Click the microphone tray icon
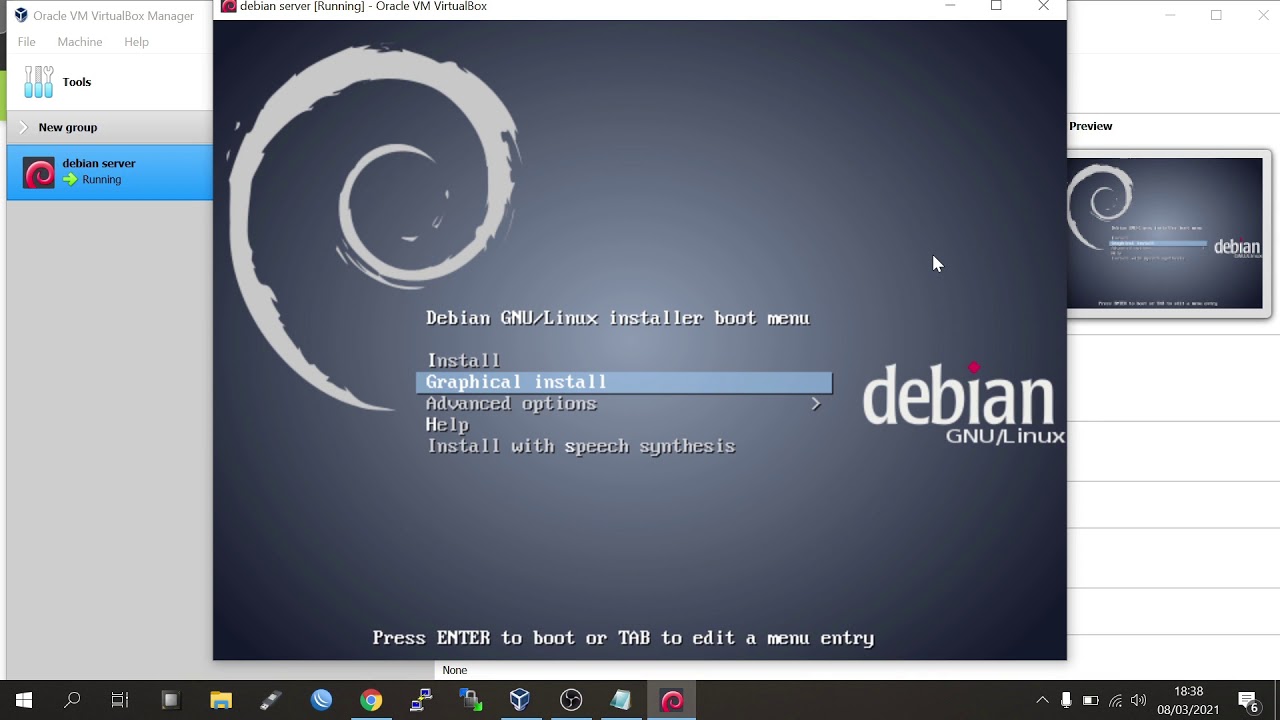 pos(1066,700)
